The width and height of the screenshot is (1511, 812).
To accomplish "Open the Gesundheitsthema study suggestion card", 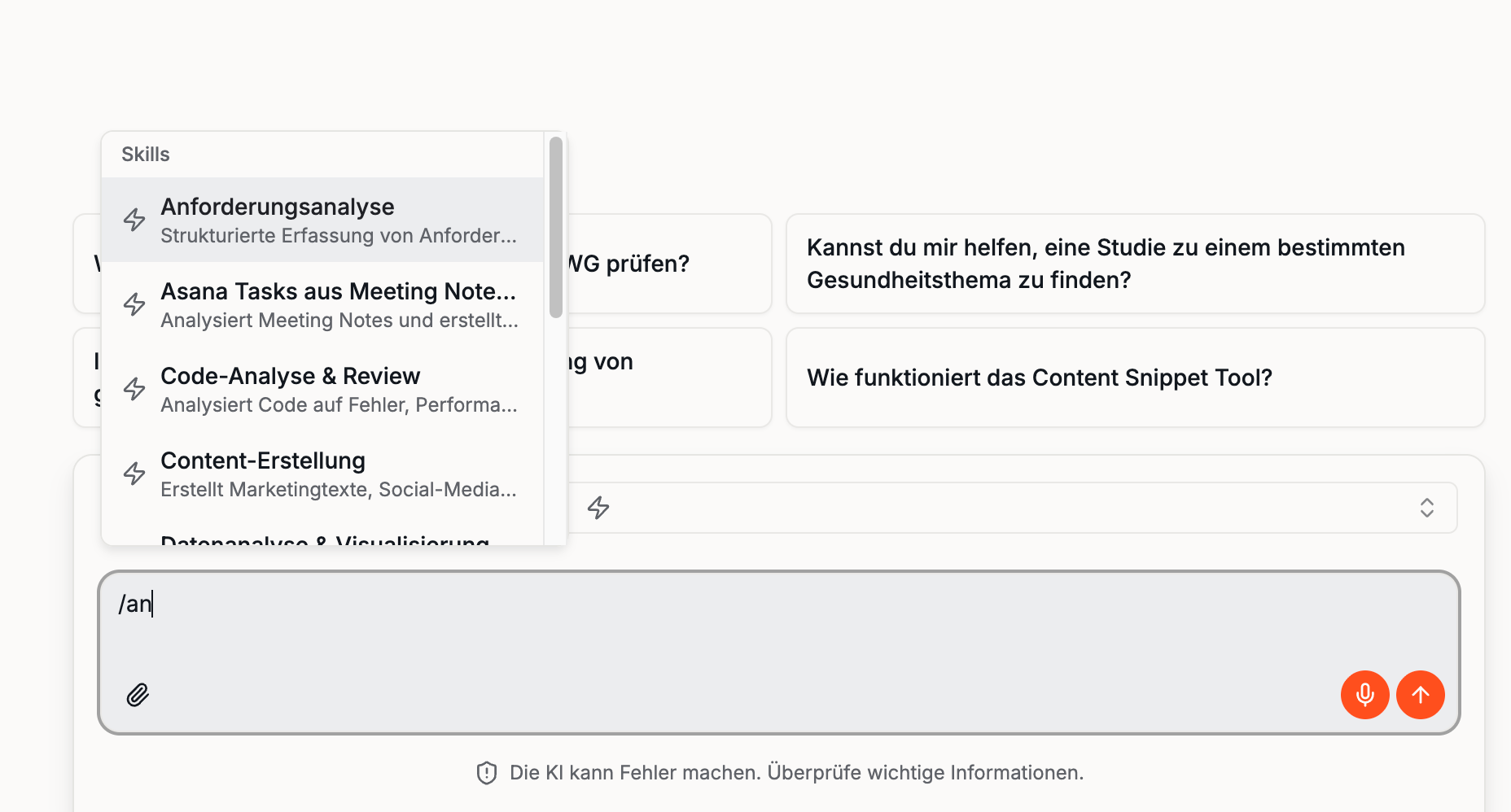I will pyautogui.click(x=1135, y=264).
